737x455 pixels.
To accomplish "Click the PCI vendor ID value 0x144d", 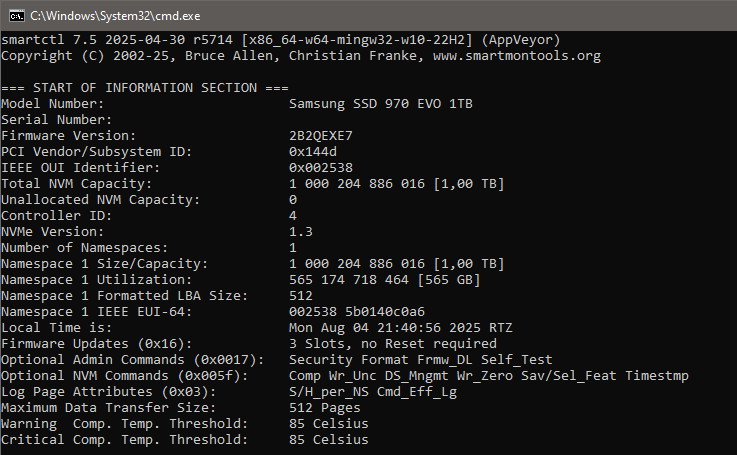I will coord(313,152).
